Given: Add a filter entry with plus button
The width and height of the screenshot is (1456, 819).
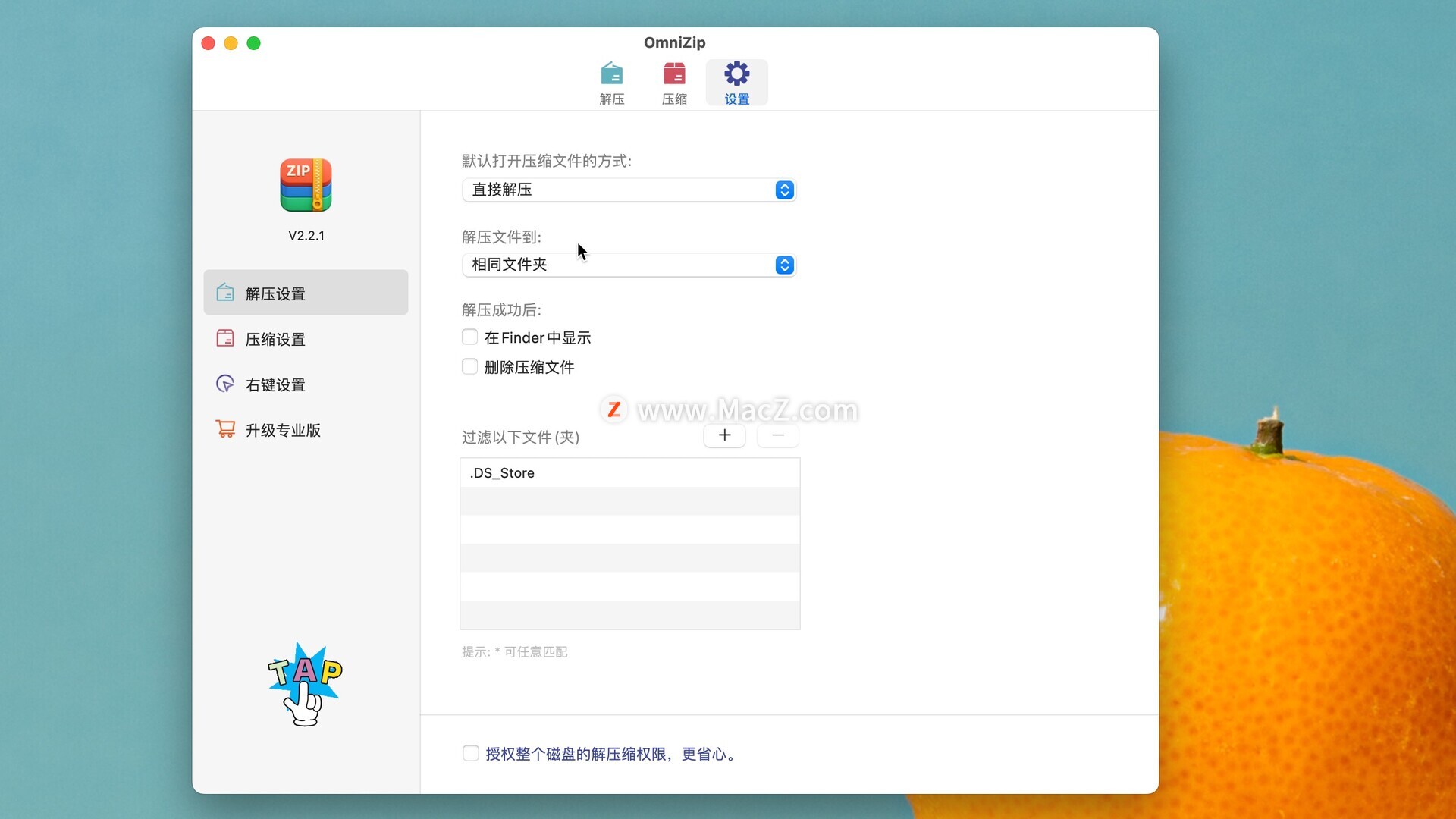Looking at the screenshot, I should click(x=724, y=435).
